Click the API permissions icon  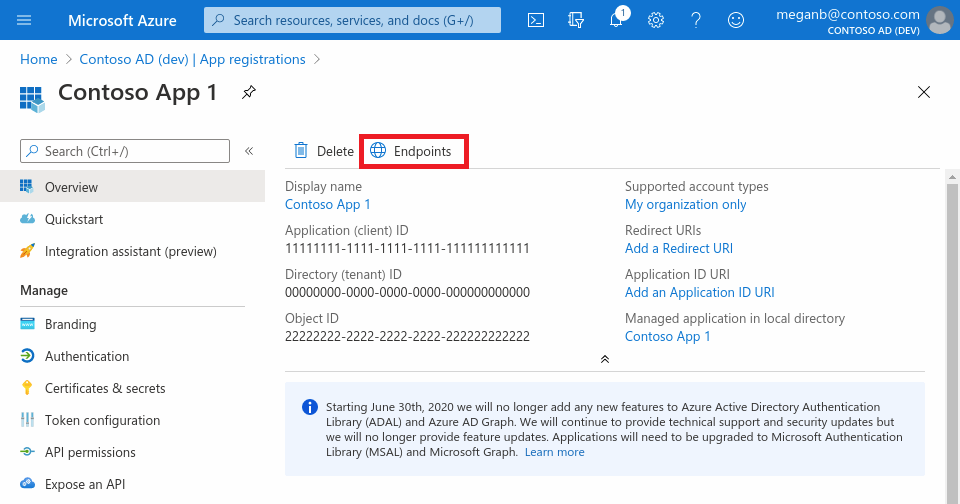tap(28, 451)
